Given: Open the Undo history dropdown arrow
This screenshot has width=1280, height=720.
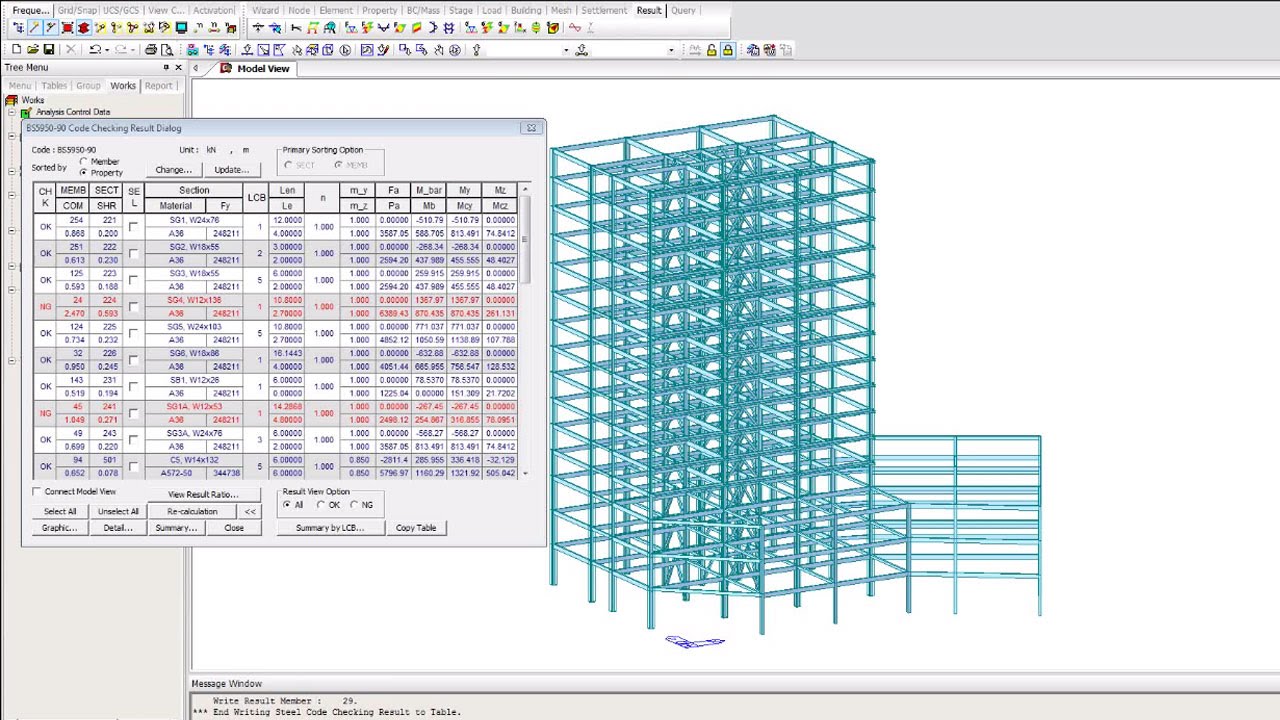Looking at the screenshot, I should (107, 50).
